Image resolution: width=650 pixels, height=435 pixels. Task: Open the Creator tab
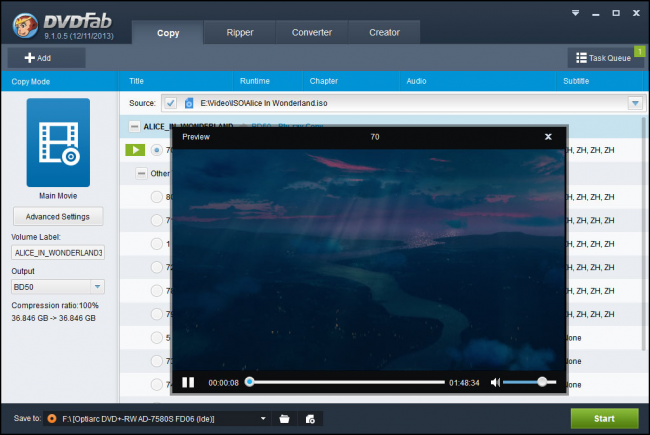click(x=384, y=32)
